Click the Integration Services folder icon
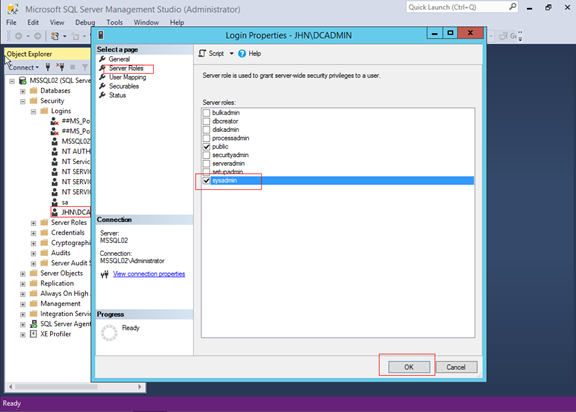The image size is (576, 412). [33, 314]
